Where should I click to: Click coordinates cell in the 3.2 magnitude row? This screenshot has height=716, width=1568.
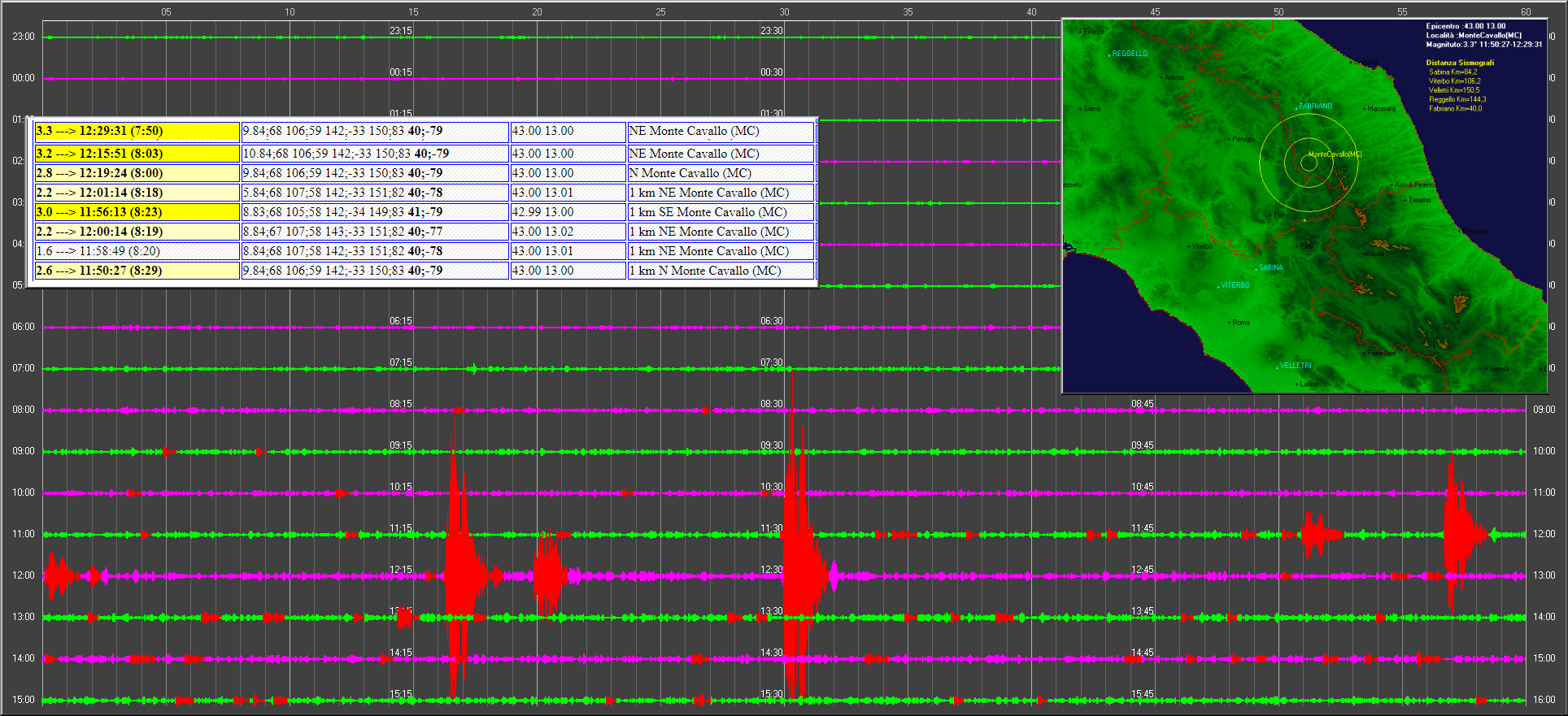(568, 154)
